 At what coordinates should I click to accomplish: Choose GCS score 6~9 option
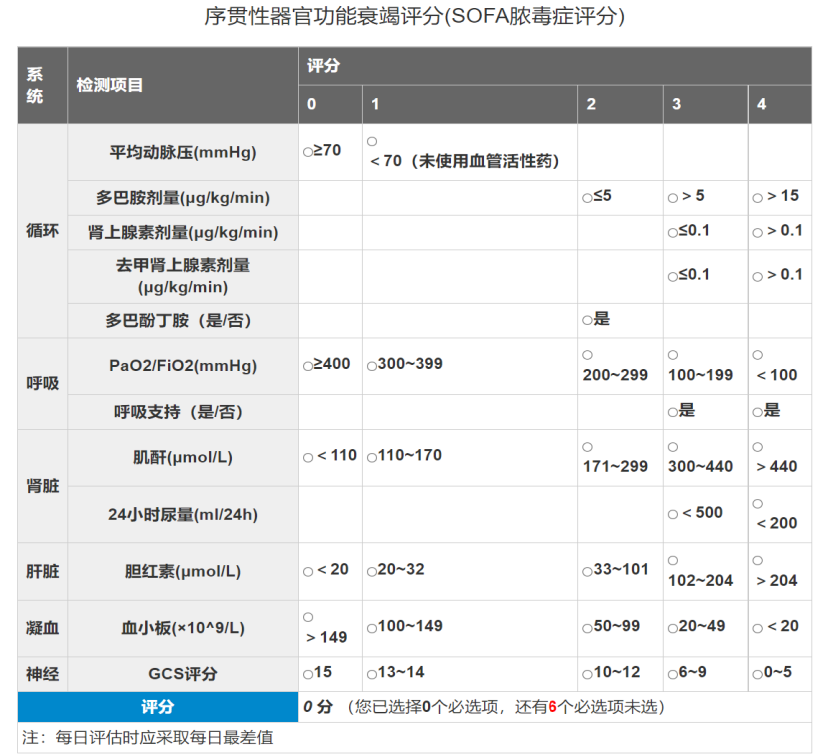673,674
